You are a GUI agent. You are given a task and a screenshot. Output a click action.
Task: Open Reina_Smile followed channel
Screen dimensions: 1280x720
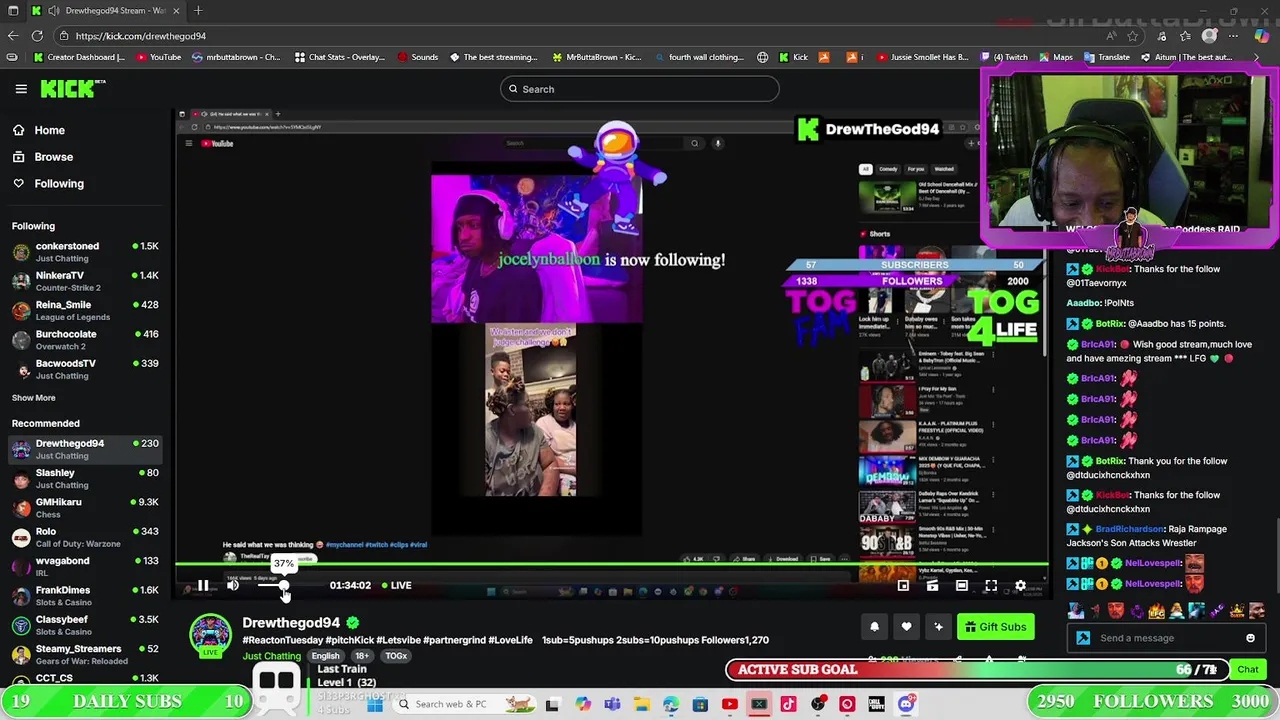[x=86, y=310]
